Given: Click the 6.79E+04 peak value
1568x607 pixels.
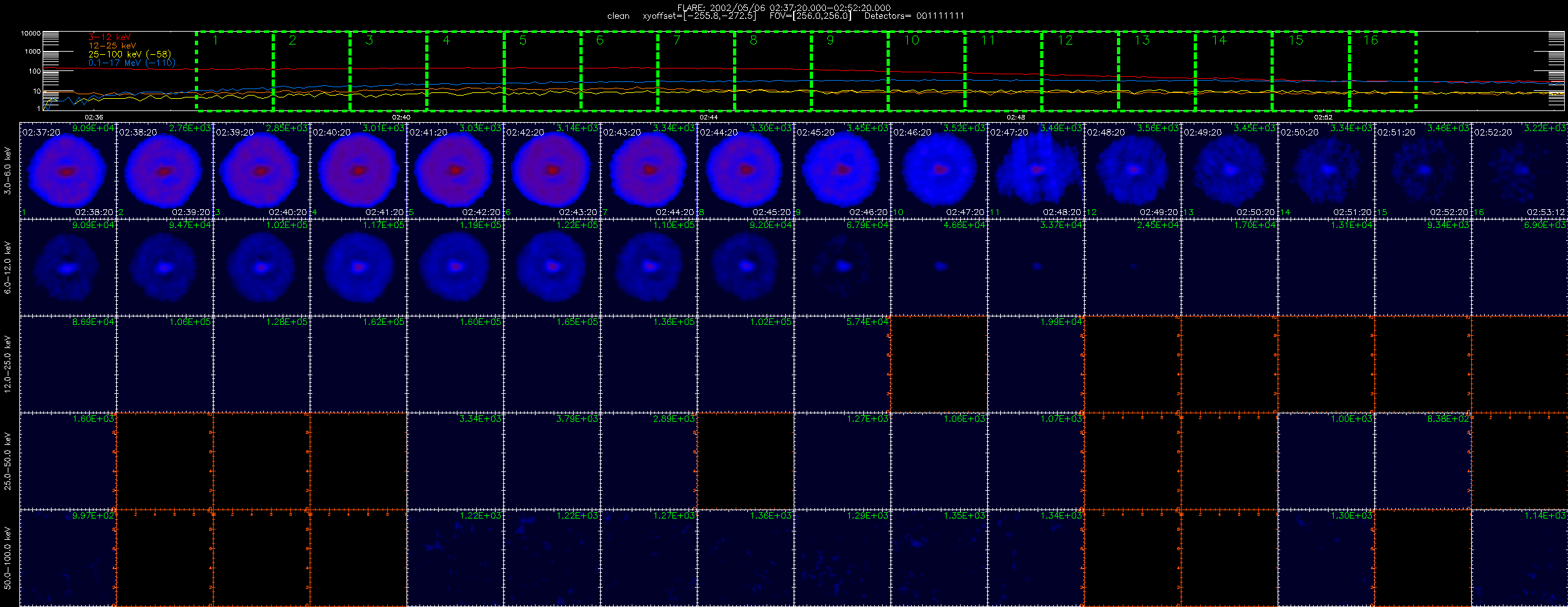Looking at the screenshot, I should coord(867,225).
